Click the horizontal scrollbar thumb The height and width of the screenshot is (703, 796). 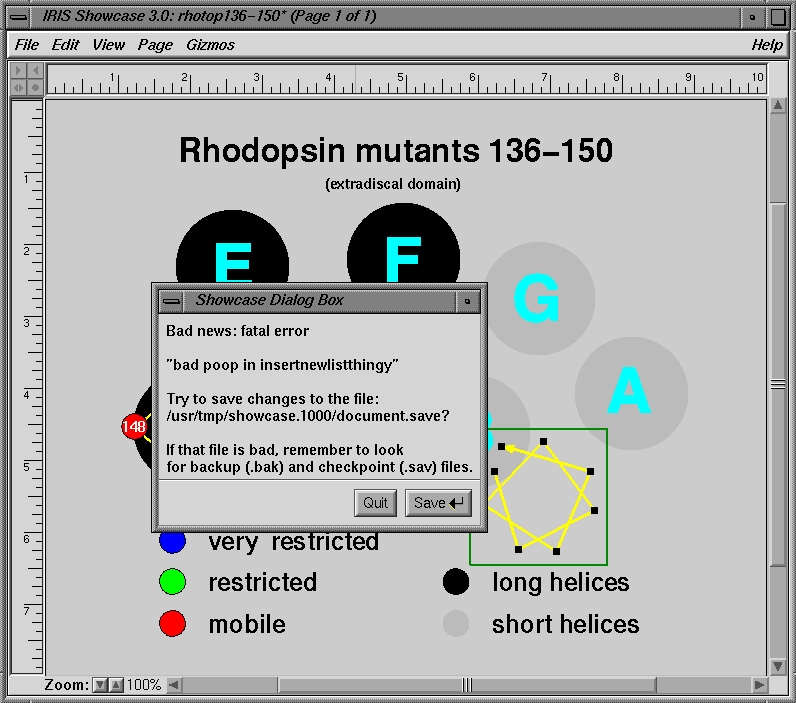467,685
